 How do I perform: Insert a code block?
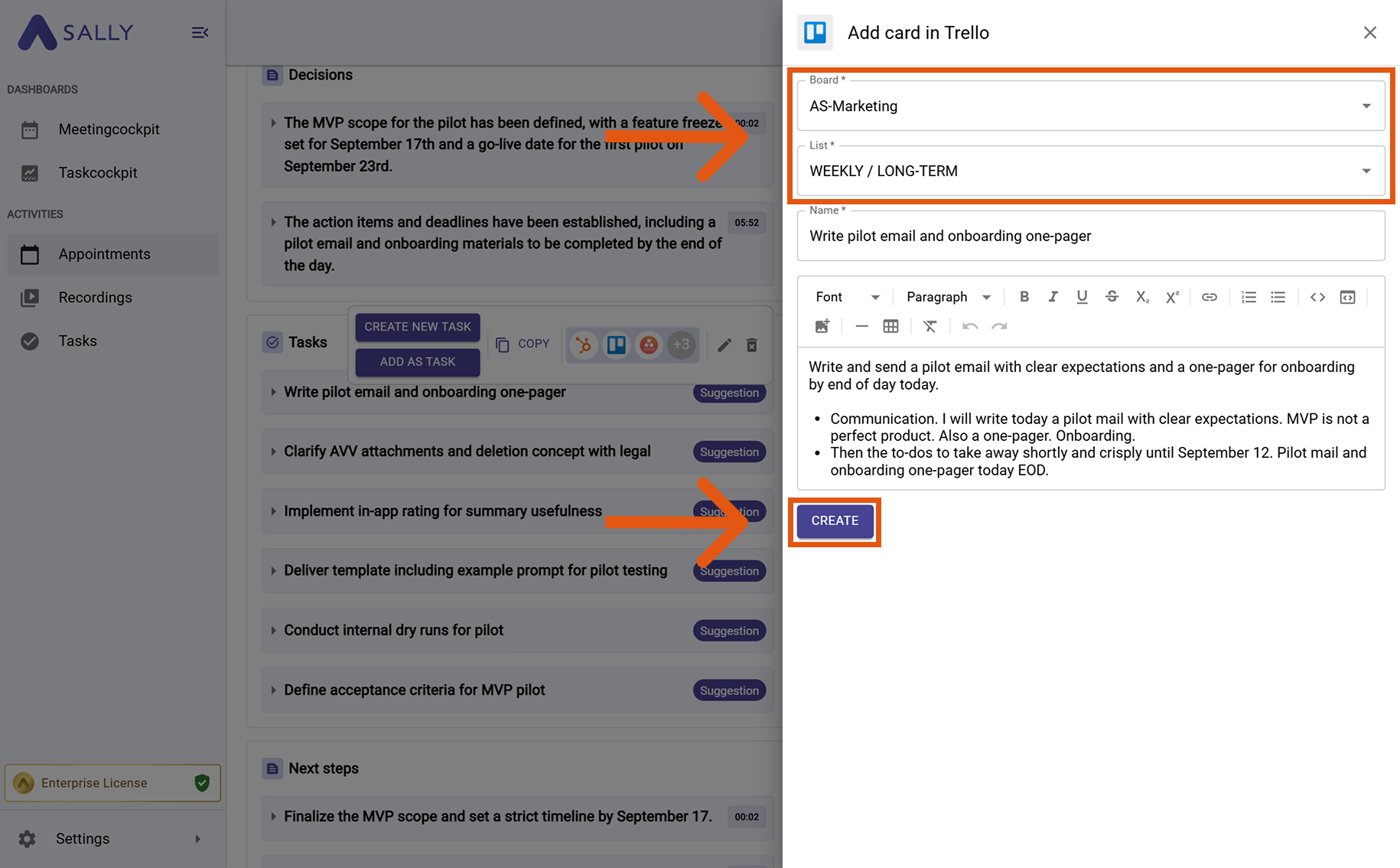1347,297
